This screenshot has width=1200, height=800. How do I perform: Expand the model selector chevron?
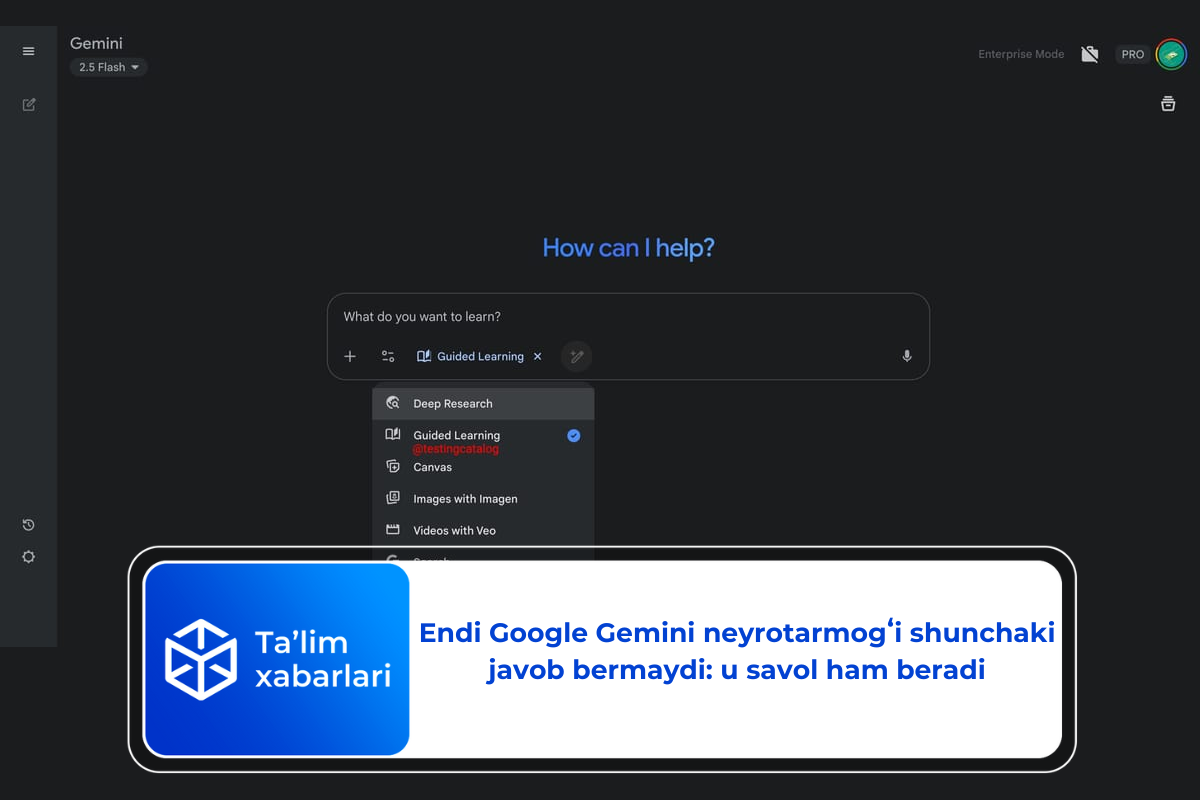[135, 67]
